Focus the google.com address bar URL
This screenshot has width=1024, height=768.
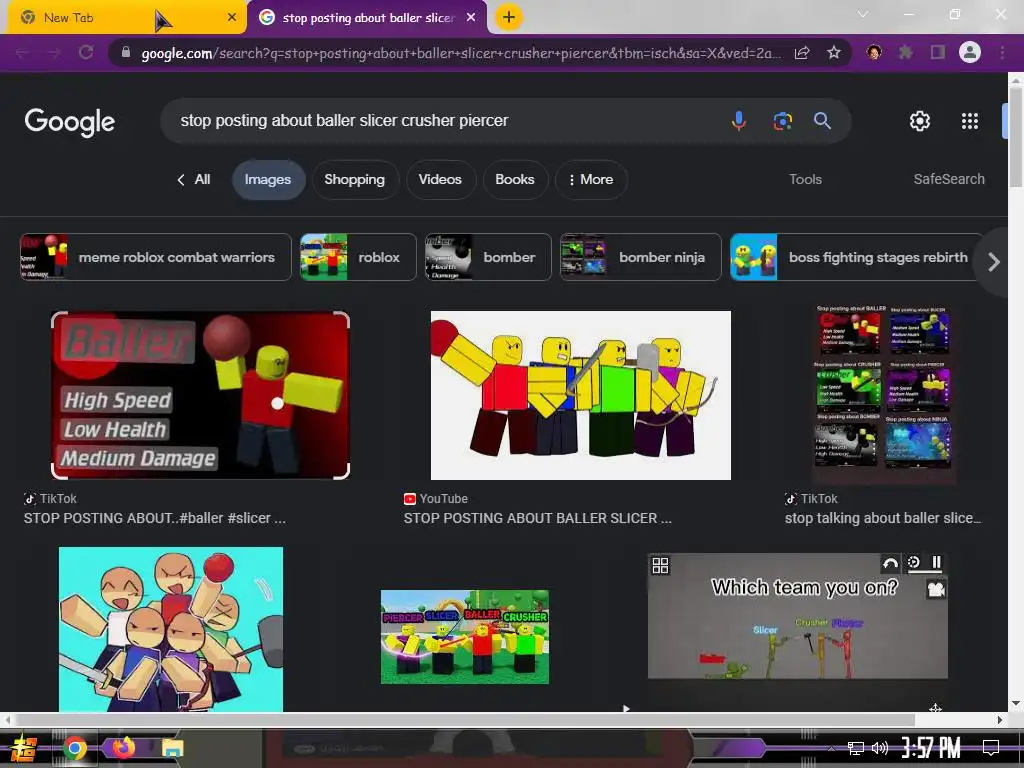[x=460, y=53]
